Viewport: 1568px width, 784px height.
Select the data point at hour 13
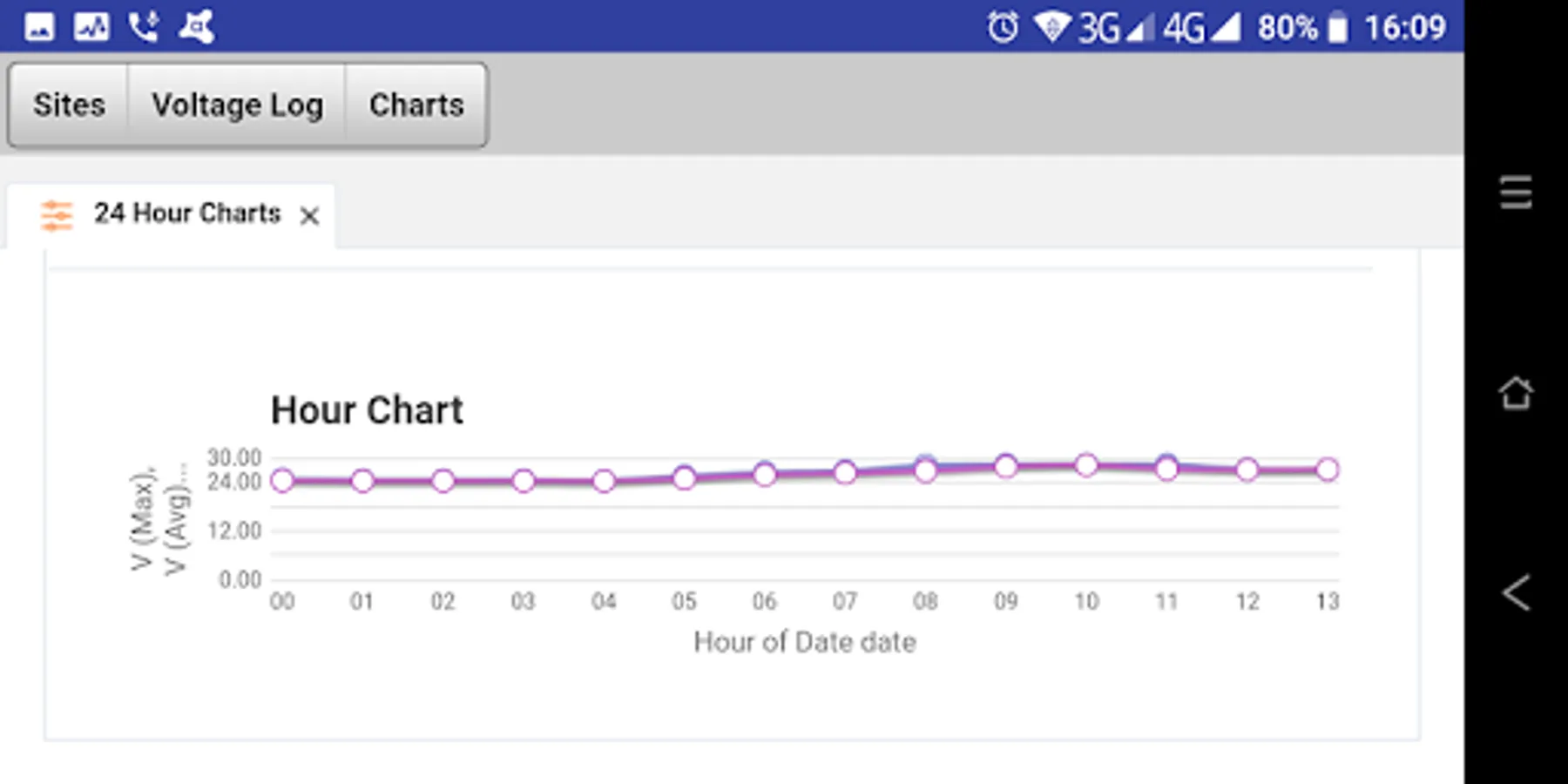[1328, 470]
